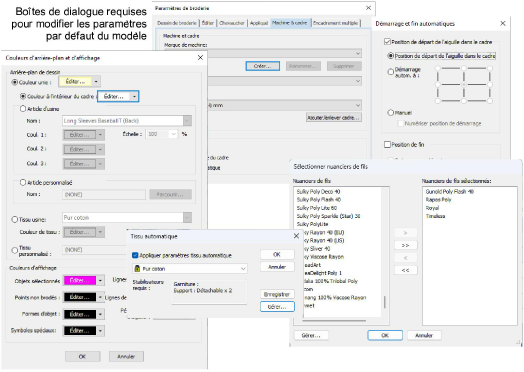Click the magenta Objets sélectionnés color swatch

pyautogui.click(x=80, y=280)
